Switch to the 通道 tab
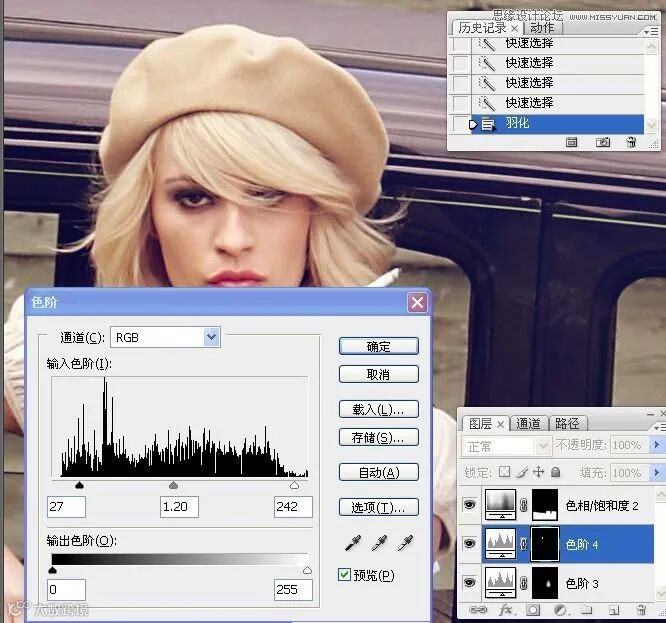Image resolution: width=666 pixels, height=623 pixels. point(528,423)
